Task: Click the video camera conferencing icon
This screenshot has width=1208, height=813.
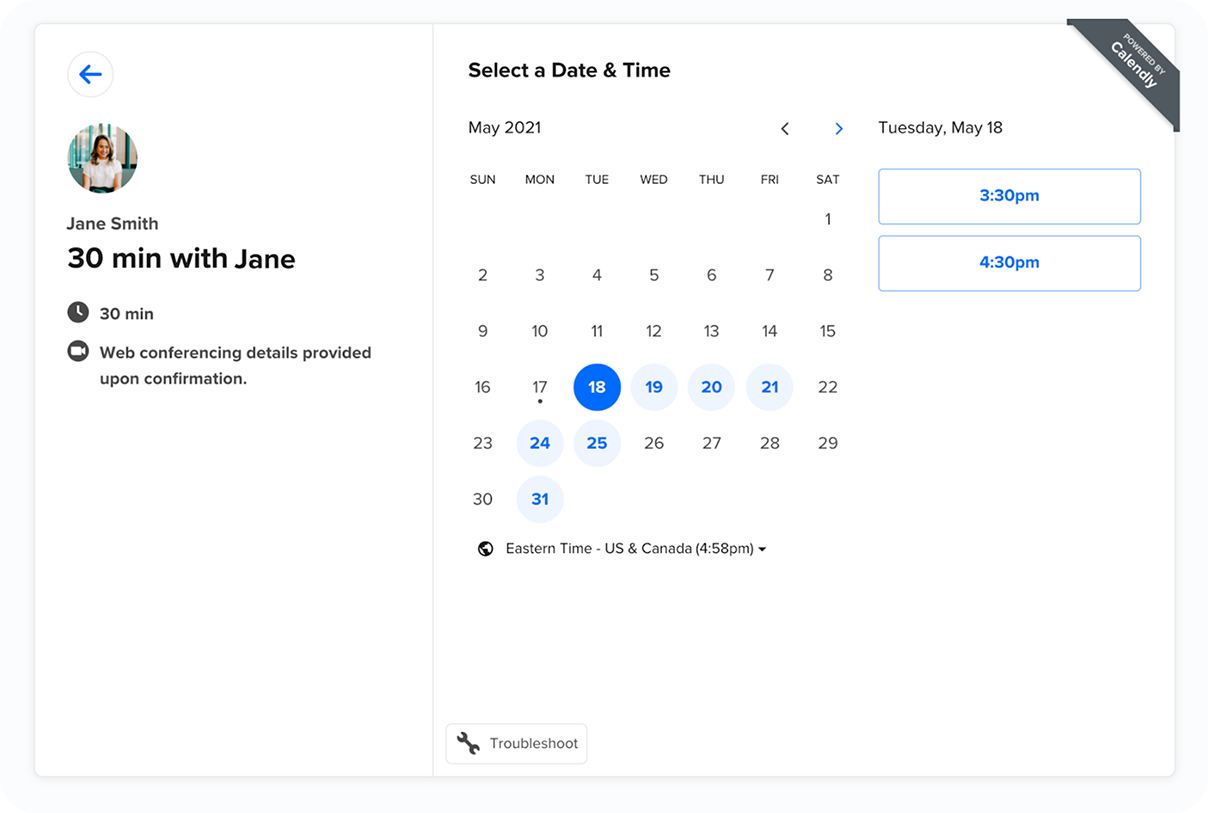Action: pyautogui.click(x=78, y=352)
